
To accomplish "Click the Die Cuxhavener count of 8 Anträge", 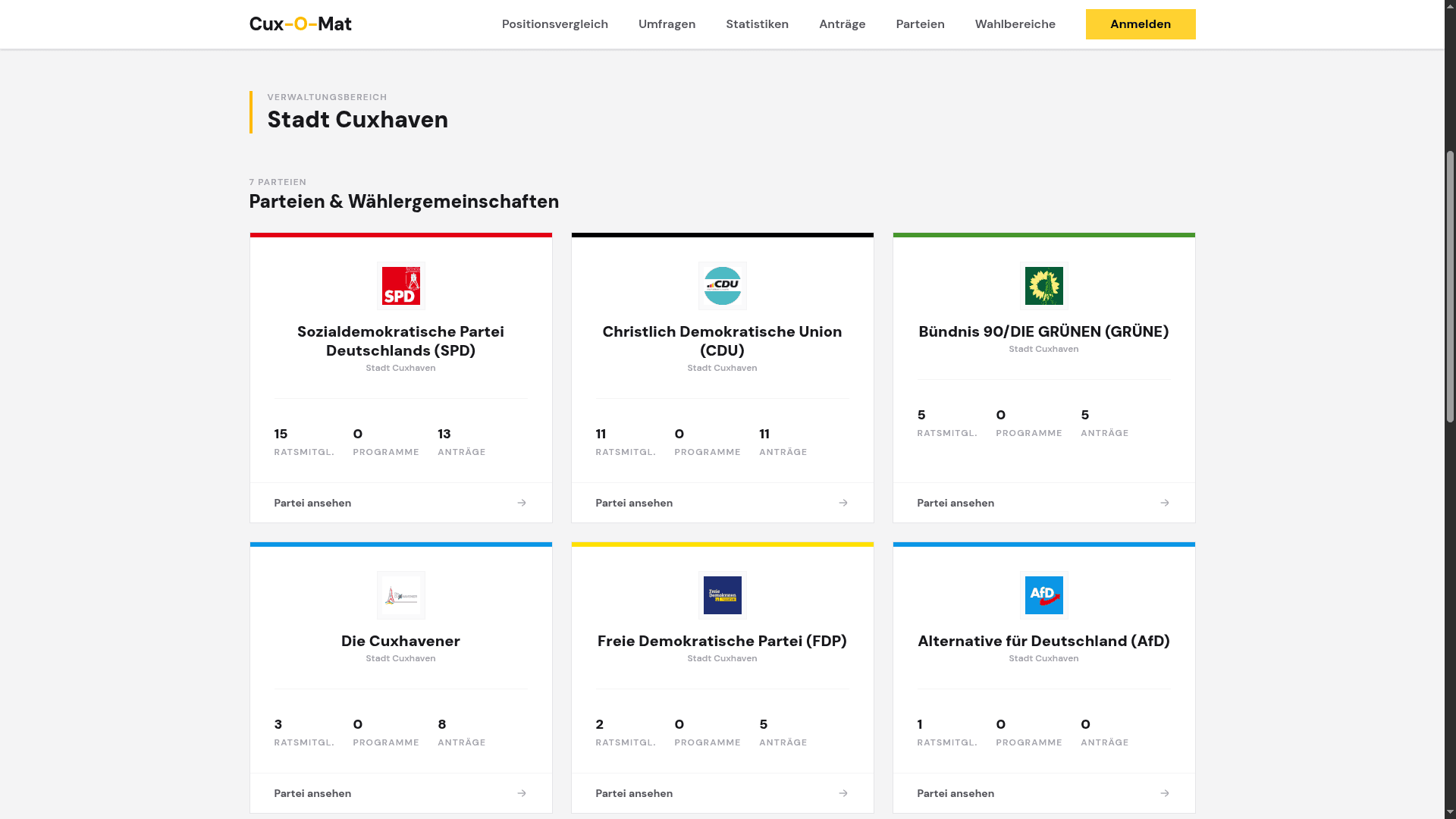I will 461,732.
